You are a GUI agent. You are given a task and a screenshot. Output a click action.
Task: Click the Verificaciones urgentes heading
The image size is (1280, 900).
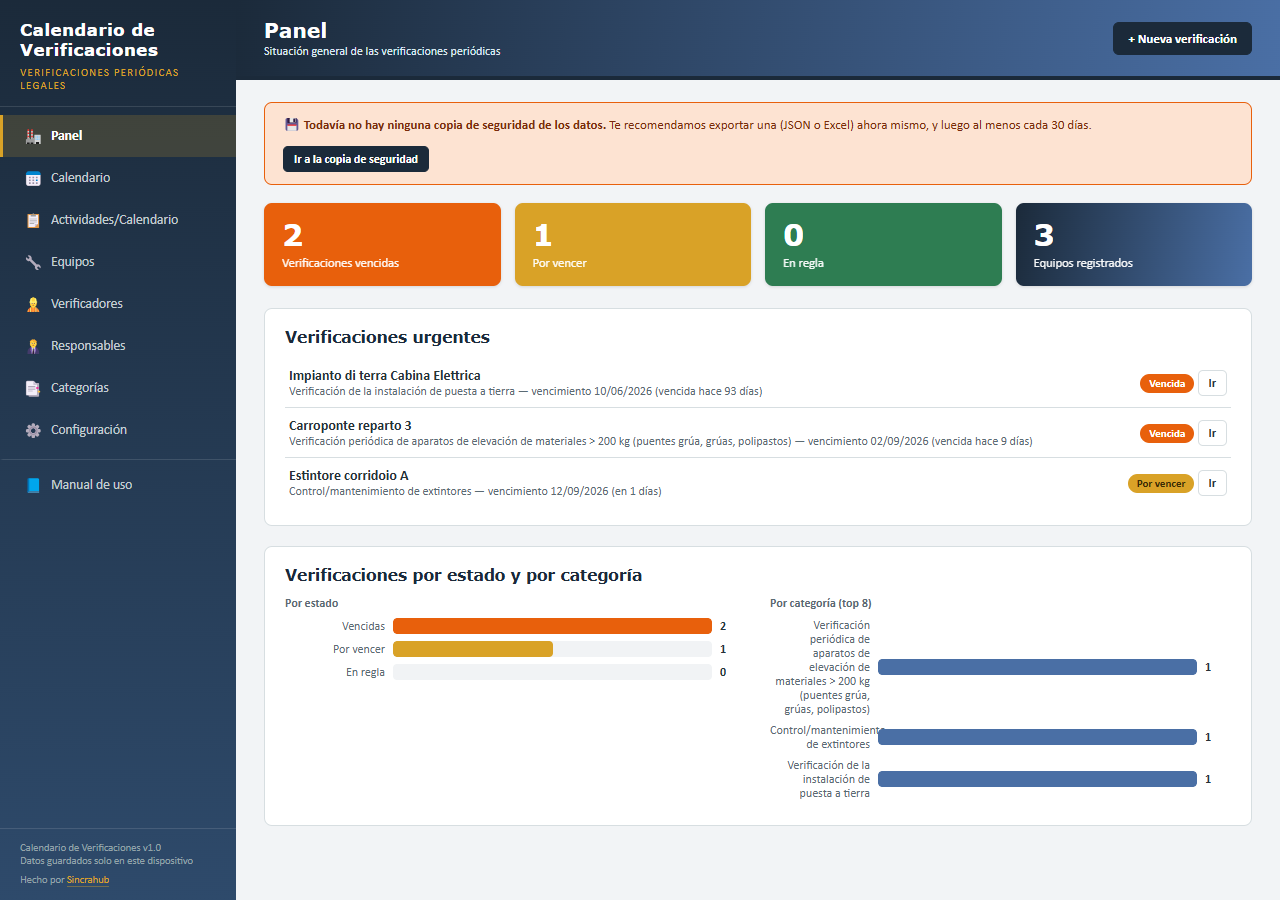pyautogui.click(x=387, y=337)
